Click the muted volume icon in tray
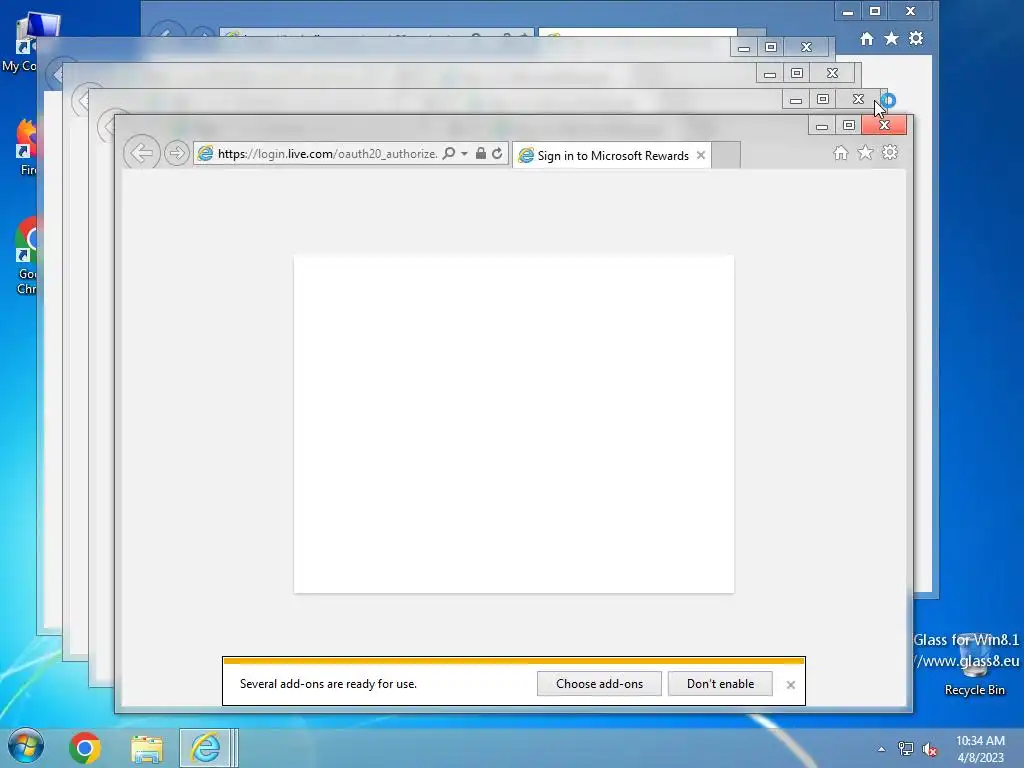The image size is (1024, 768). coord(930,749)
